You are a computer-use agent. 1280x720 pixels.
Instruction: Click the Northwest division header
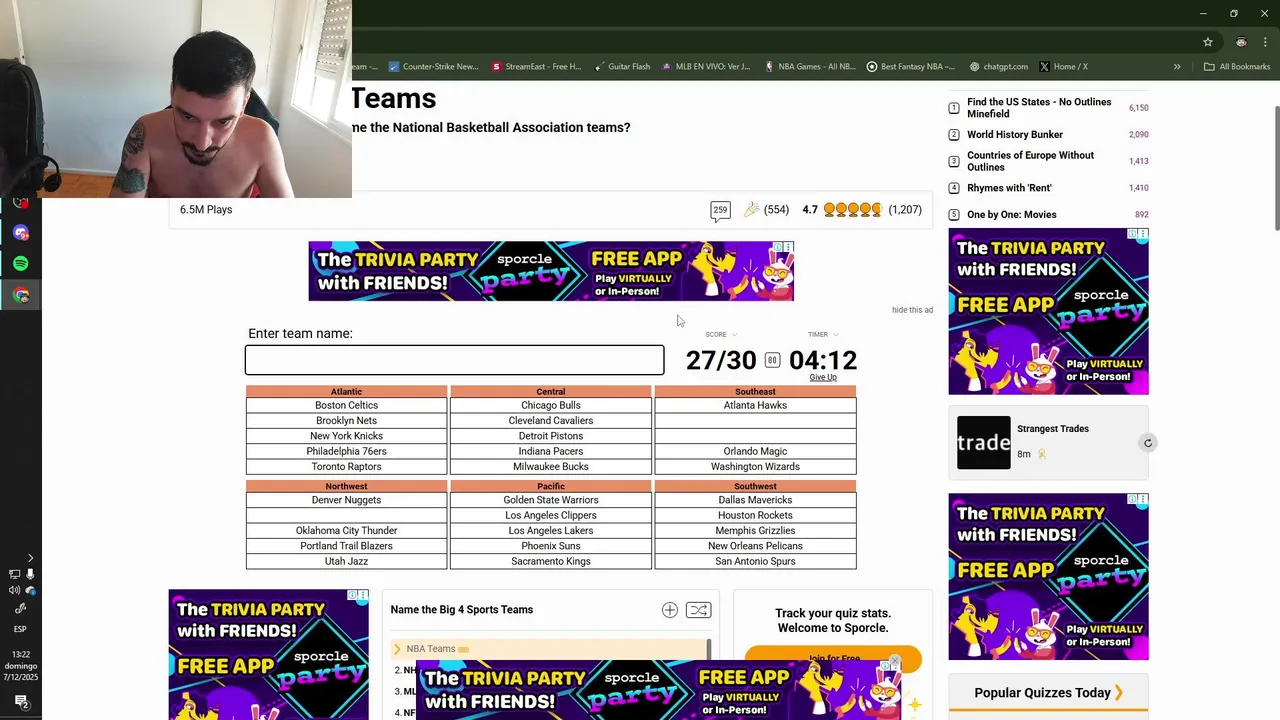point(346,486)
